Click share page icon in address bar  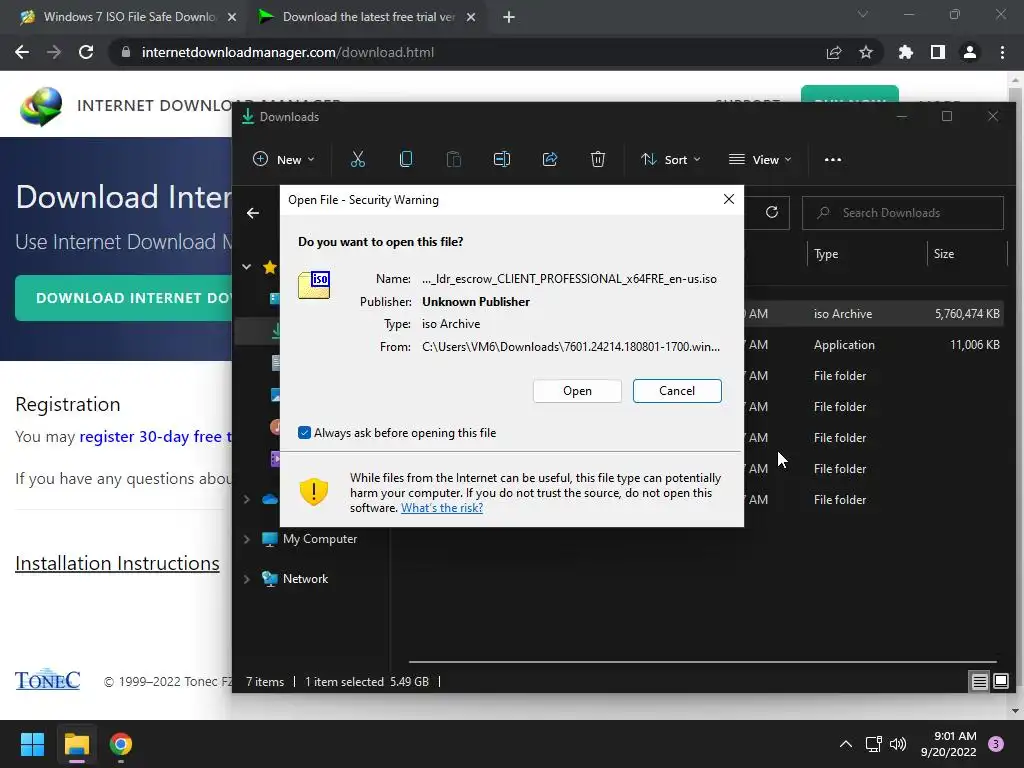pos(833,52)
